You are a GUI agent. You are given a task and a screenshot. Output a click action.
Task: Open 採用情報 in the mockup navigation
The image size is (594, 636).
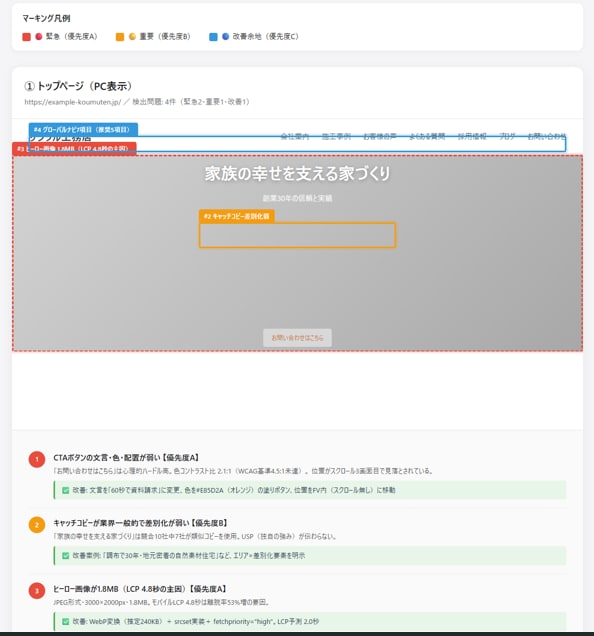472,137
